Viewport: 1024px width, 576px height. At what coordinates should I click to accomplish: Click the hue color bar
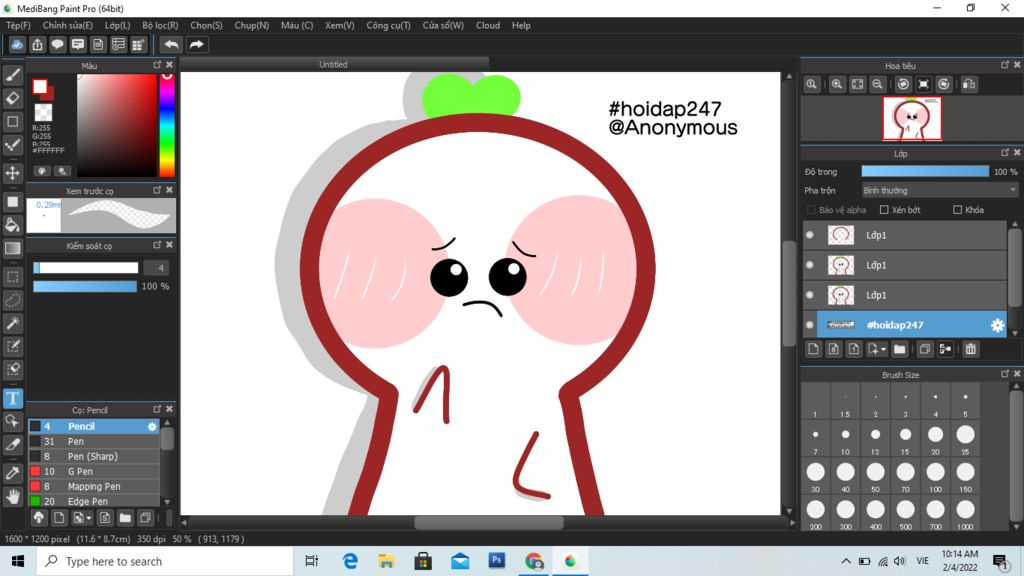tap(167, 125)
